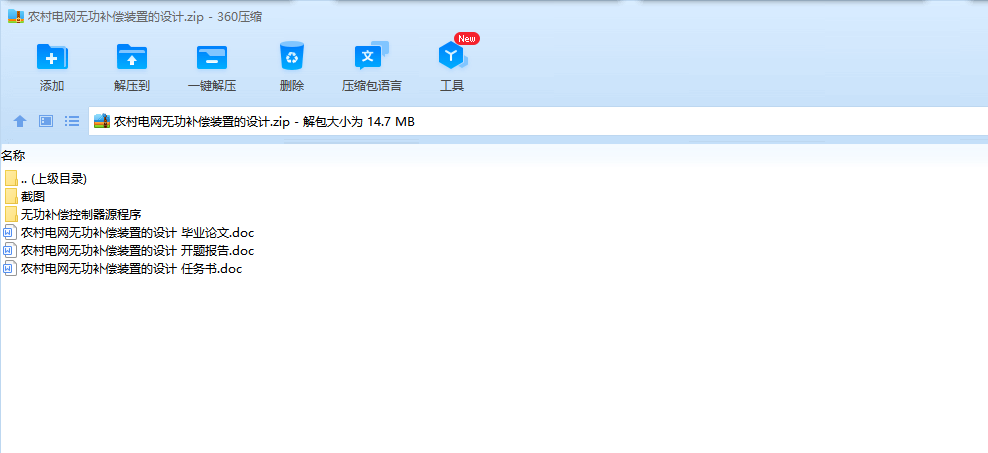This screenshot has width=988, height=453.
Task: Click the archive icon in path bar
Action: tap(102, 122)
